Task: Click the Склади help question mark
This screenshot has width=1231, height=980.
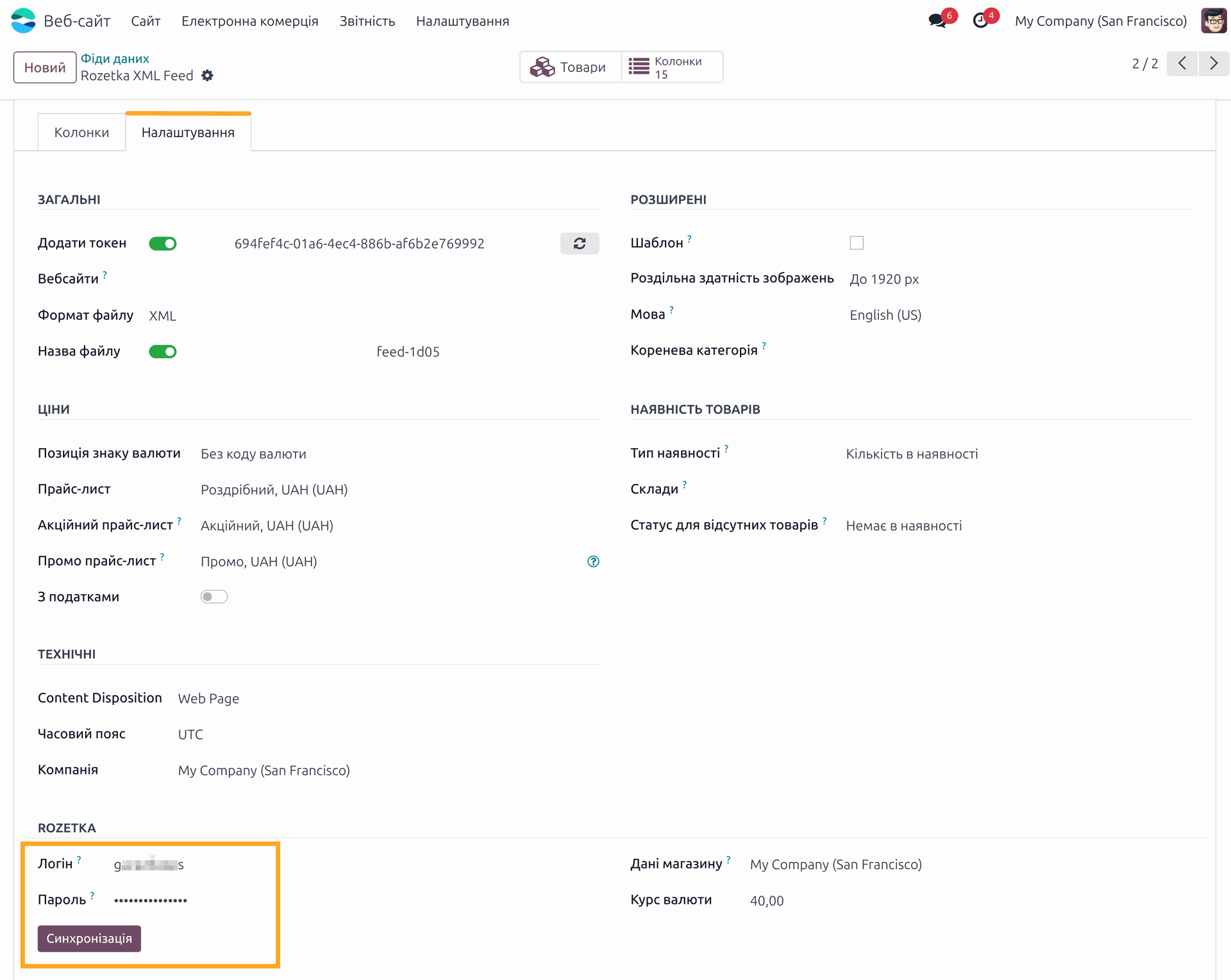Action: click(684, 485)
